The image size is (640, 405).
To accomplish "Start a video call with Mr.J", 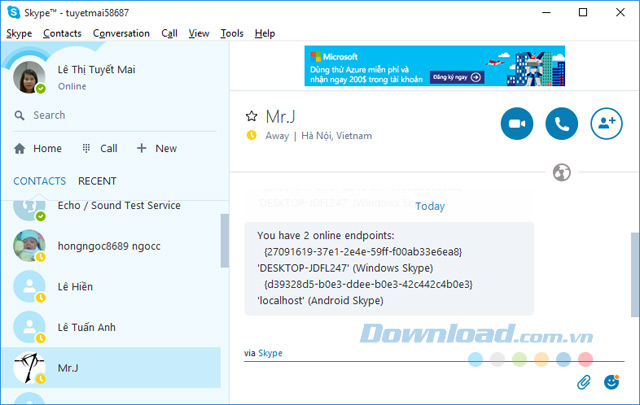I will tap(517, 123).
